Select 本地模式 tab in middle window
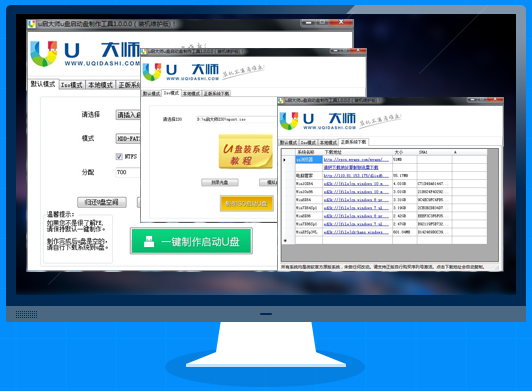Screen dimensions: 532x391 [191, 93]
